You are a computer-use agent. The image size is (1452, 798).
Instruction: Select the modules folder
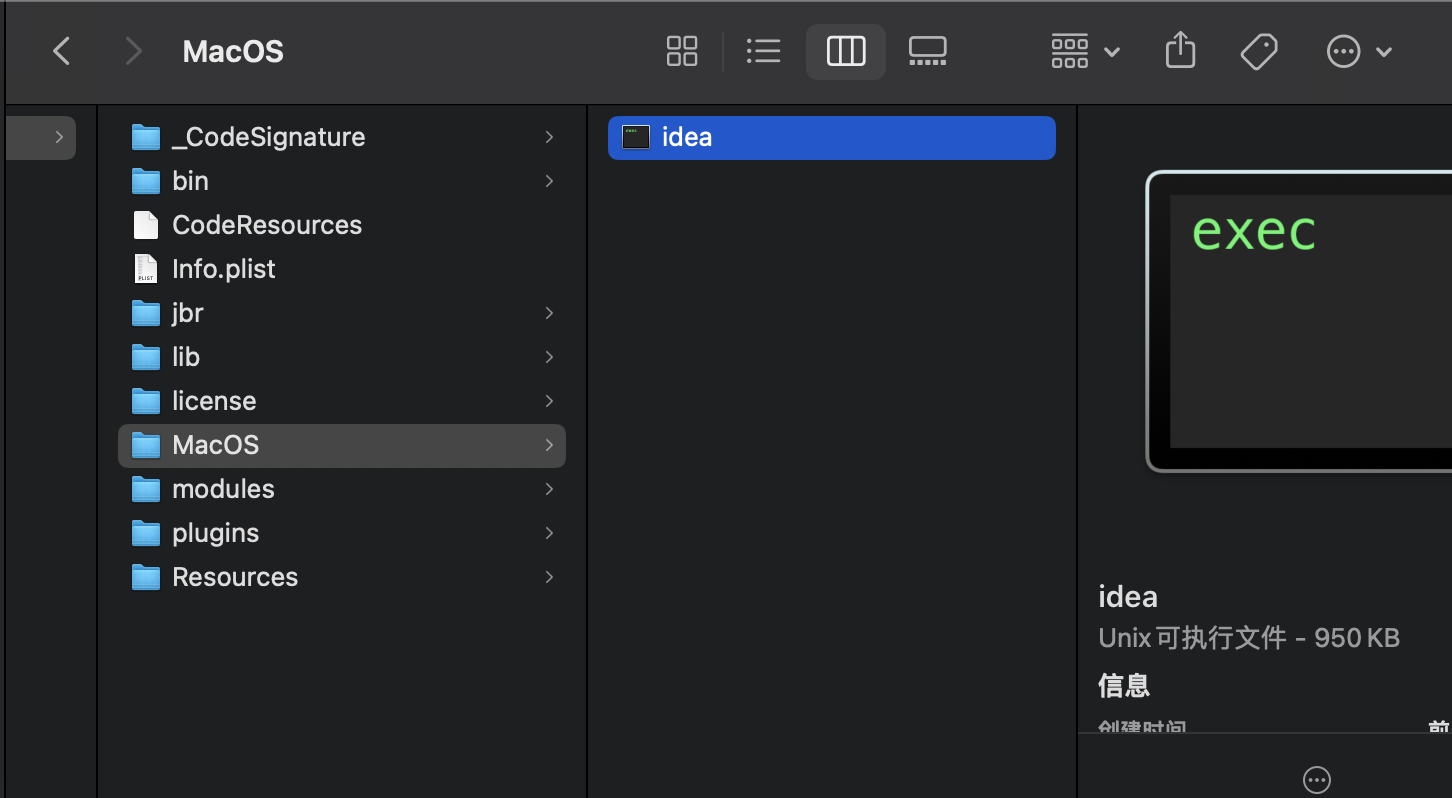[223, 489]
